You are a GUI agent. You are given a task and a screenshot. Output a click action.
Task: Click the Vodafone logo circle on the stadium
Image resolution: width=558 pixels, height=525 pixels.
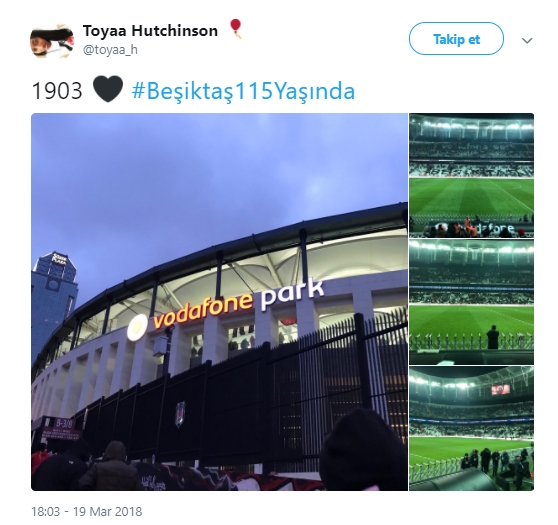137,327
